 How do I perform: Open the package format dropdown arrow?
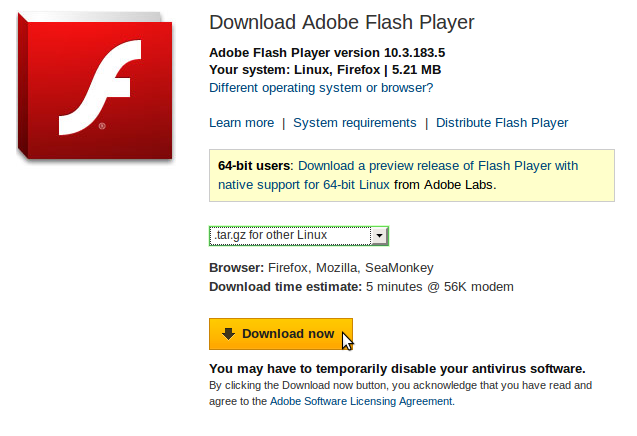(x=379, y=236)
